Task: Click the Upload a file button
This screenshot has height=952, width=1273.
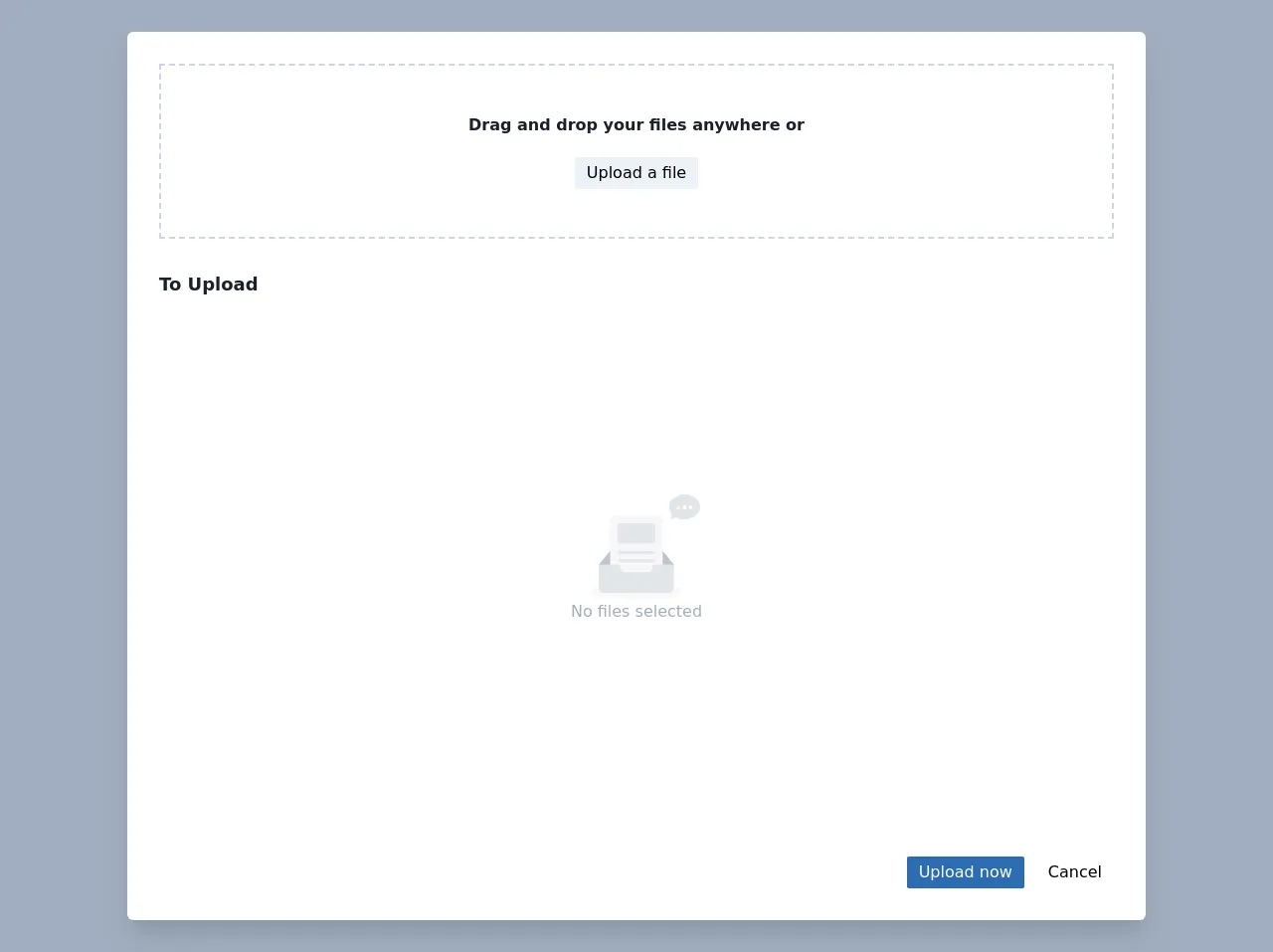Action: (636, 173)
